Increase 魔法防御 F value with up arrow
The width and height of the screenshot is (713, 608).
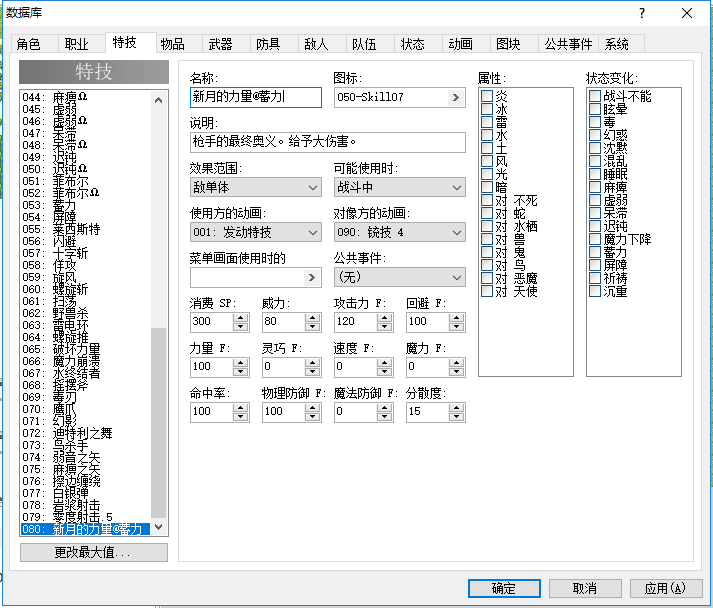tap(385, 407)
